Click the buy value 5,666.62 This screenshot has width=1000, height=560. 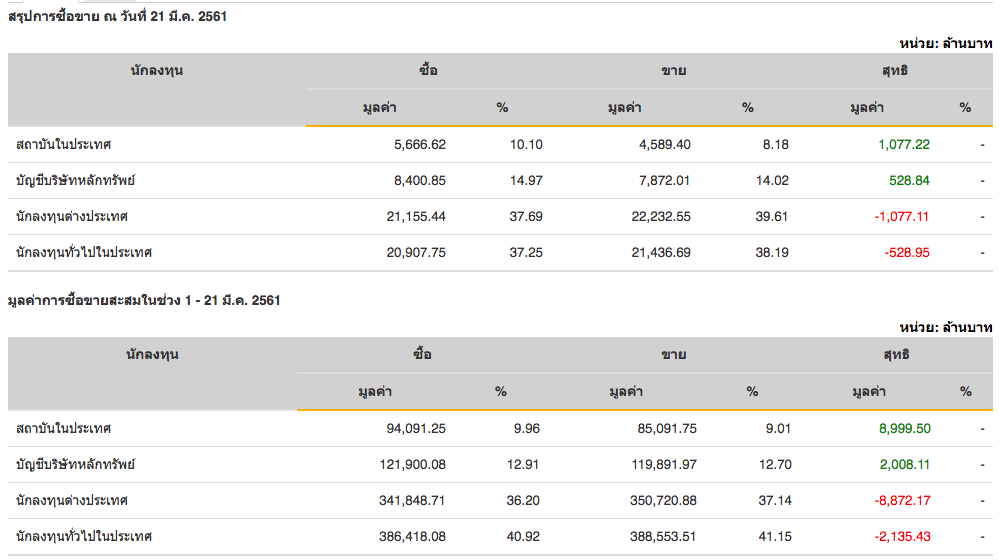coord(420,144)
